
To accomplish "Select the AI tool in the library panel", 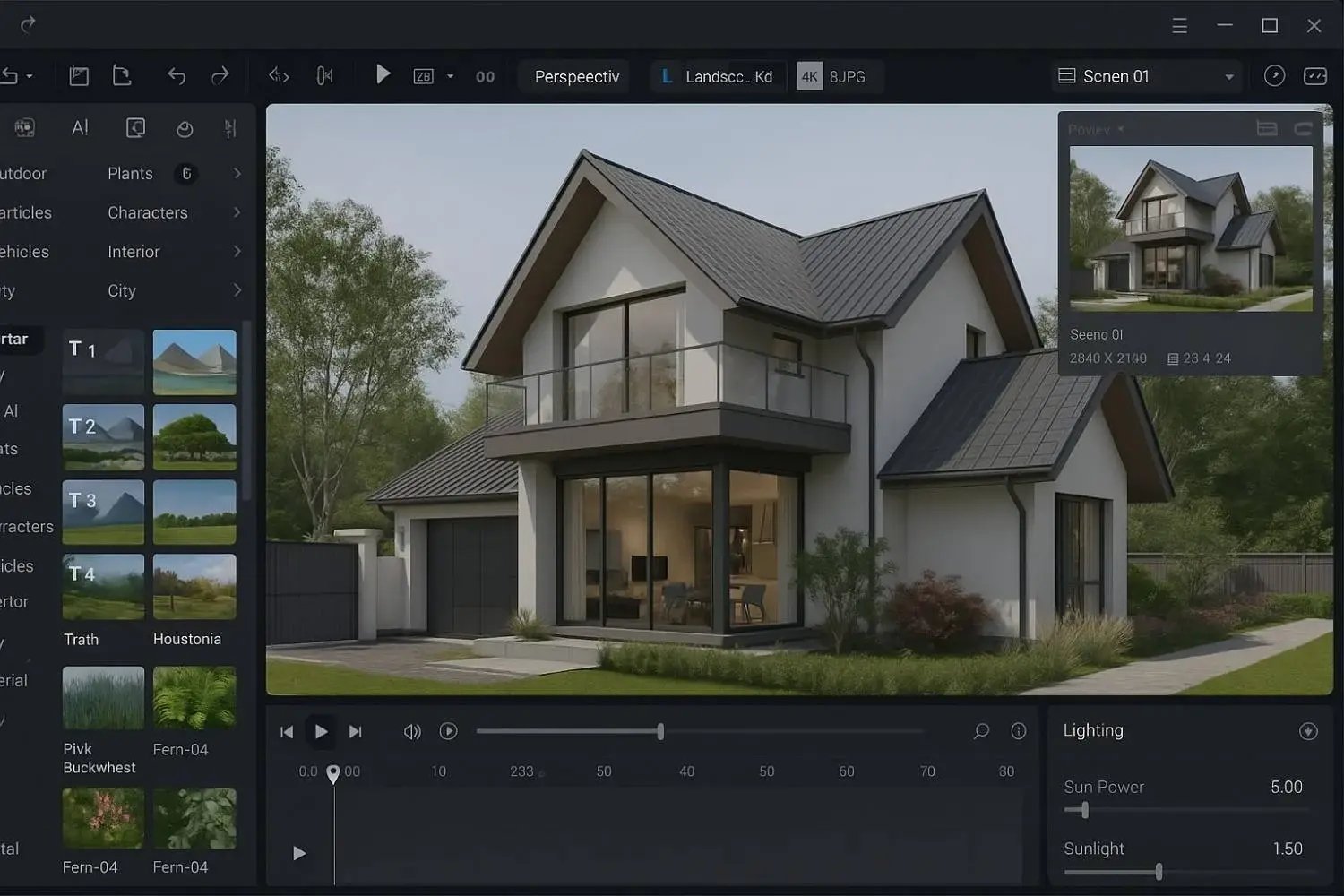I will (79, 127).
